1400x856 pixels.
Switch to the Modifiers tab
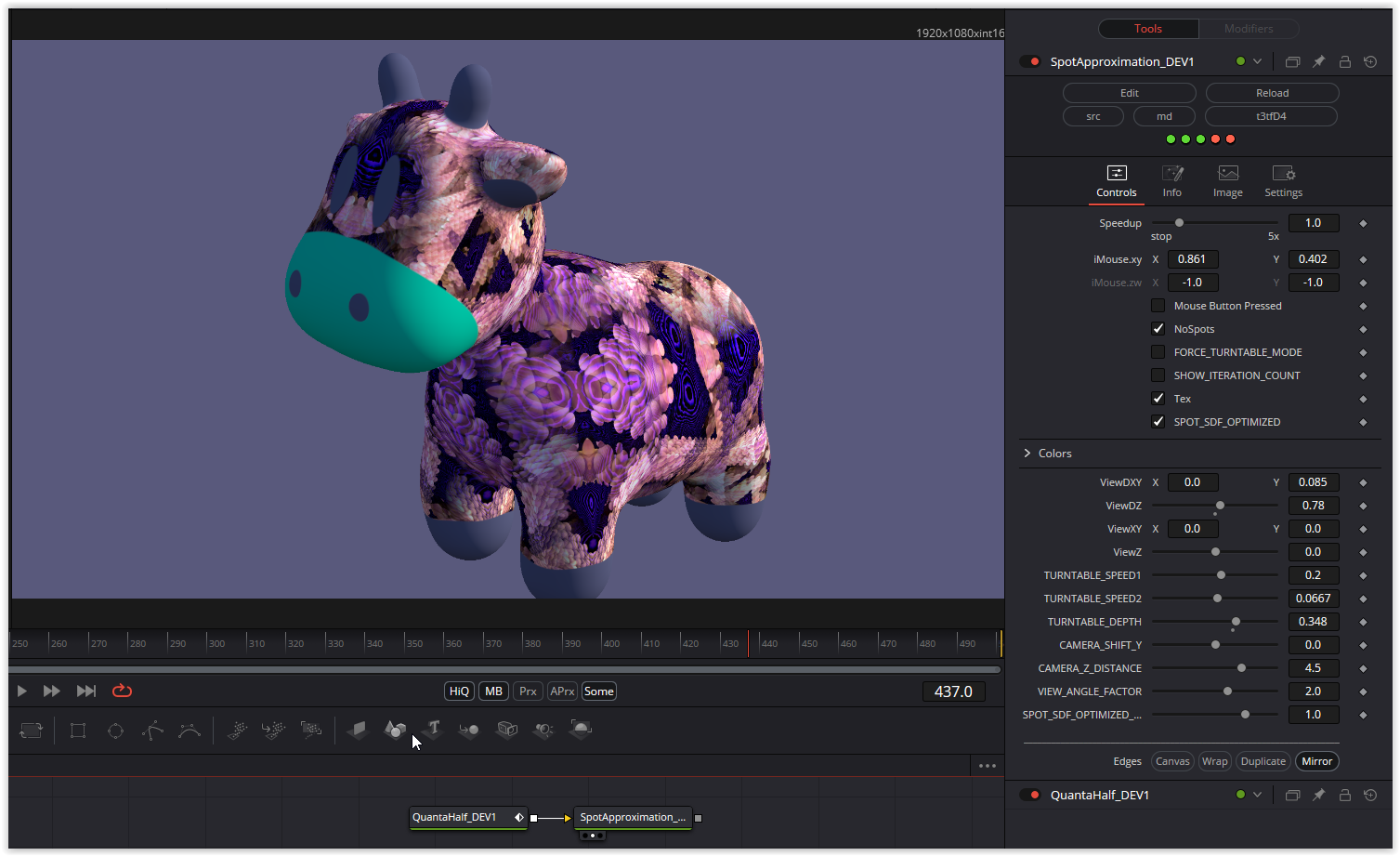(1248, 29)
